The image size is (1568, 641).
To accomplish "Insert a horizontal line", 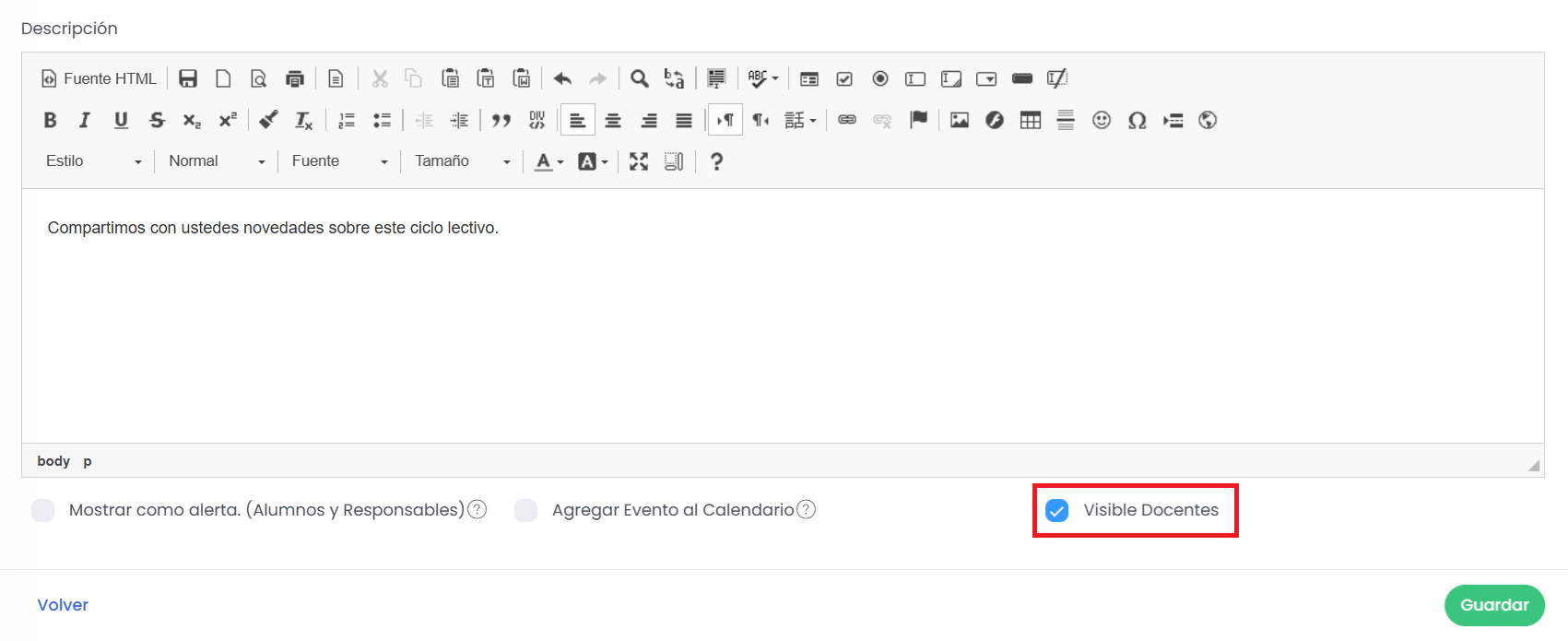I will point(1066,120).
